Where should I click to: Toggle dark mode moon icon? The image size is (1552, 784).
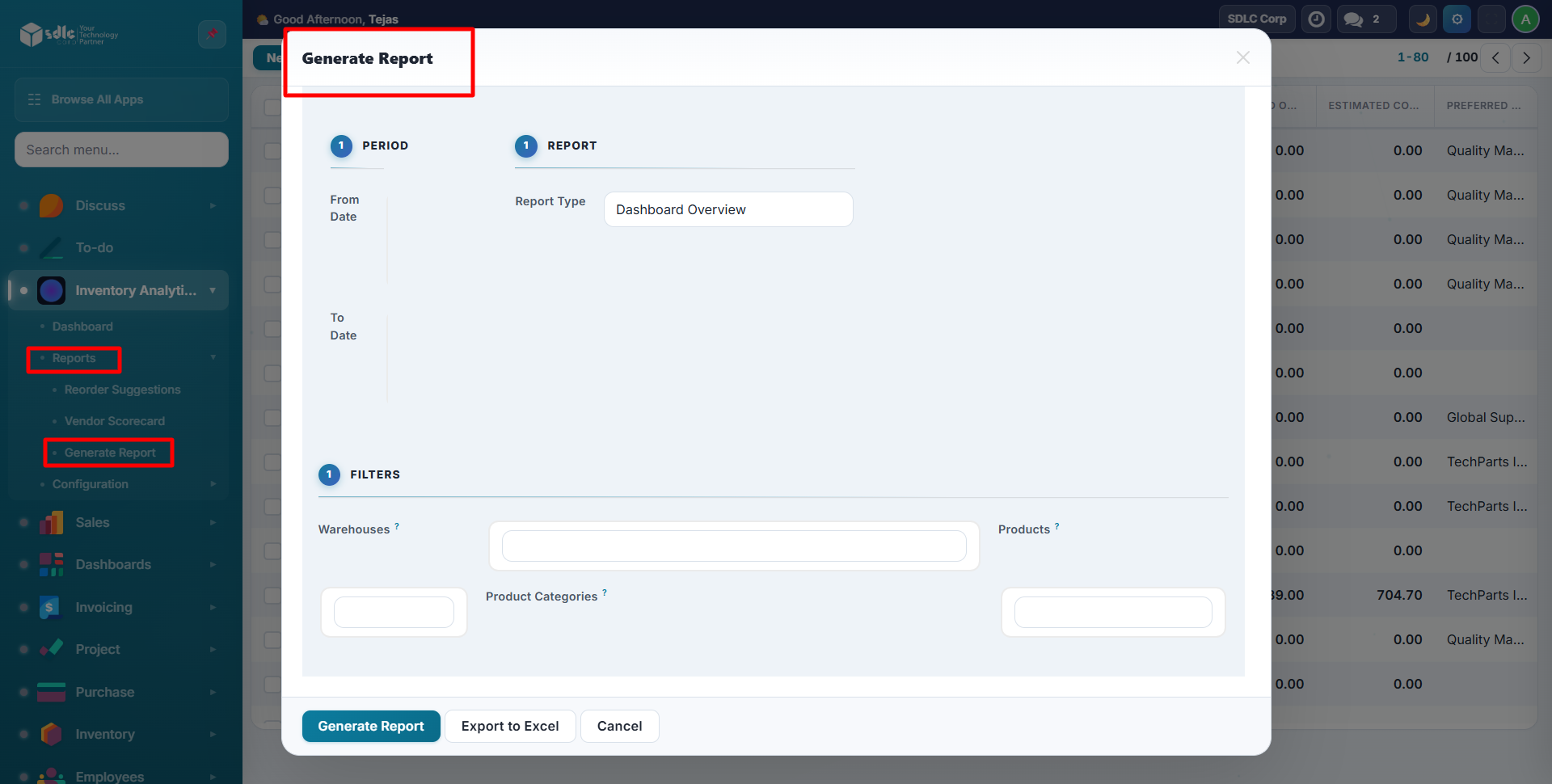(1423, 19)
